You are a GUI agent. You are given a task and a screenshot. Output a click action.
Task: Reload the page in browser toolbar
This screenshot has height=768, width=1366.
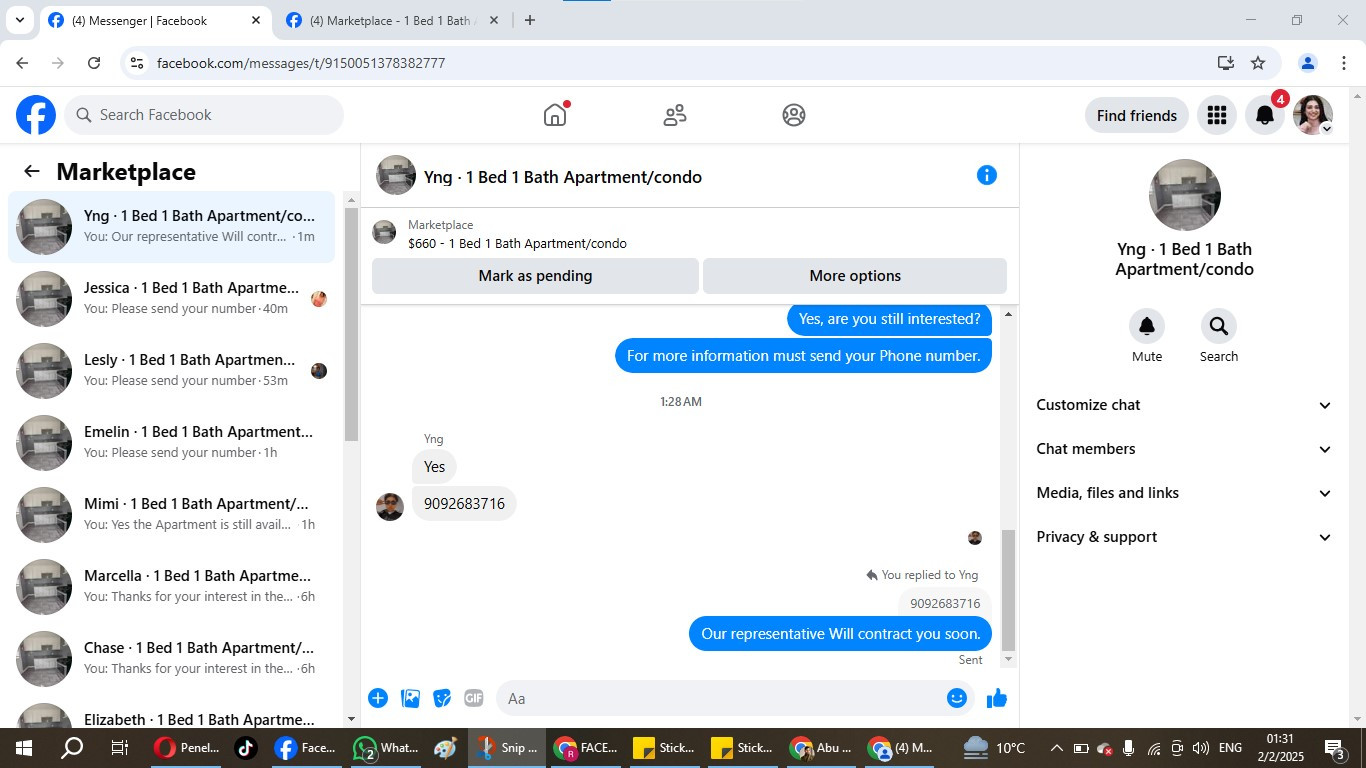coord(94,63)
